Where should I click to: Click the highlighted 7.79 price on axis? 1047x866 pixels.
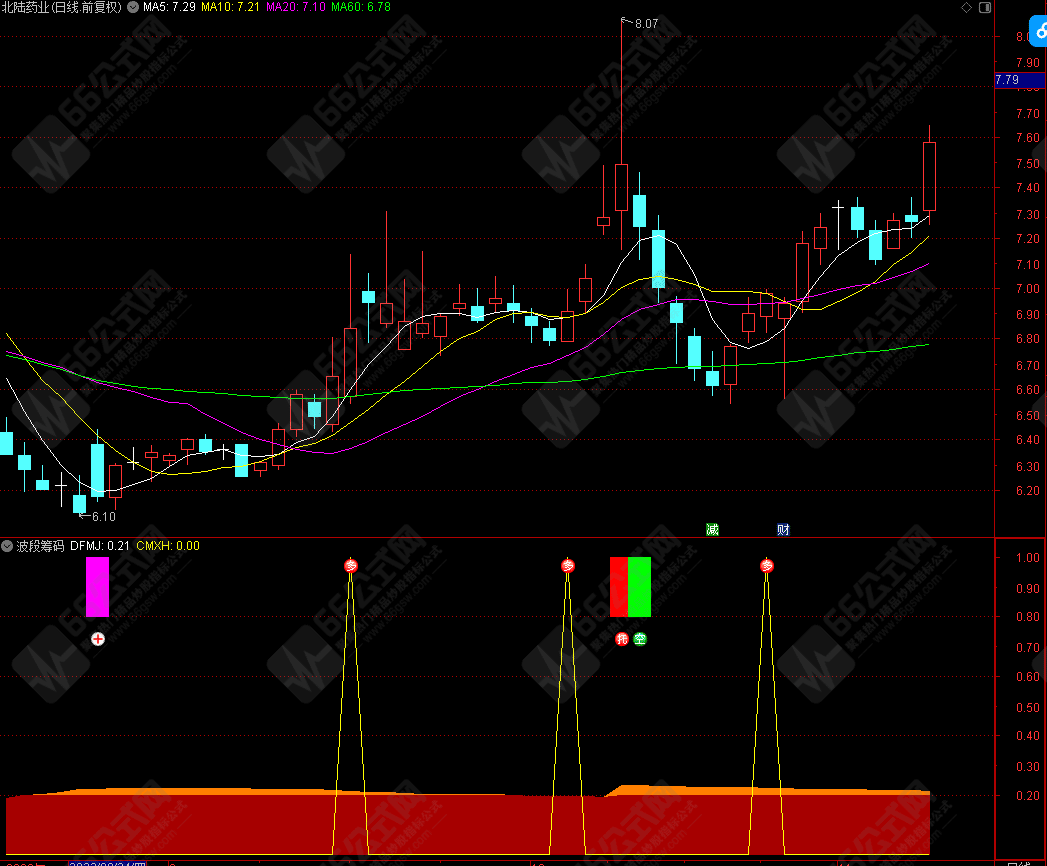pos(1019,80)
